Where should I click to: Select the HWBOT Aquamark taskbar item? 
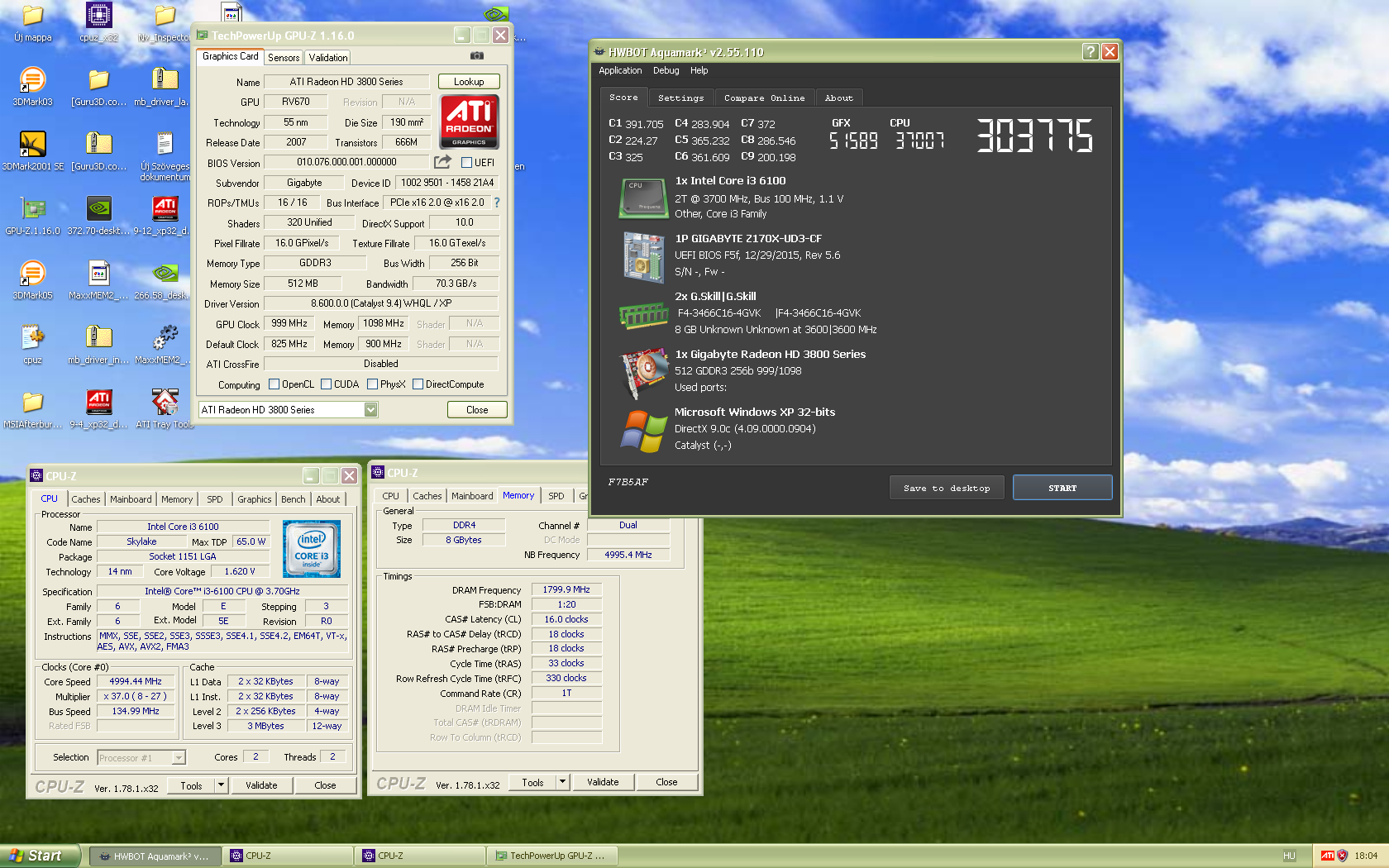tap(155, 856)
